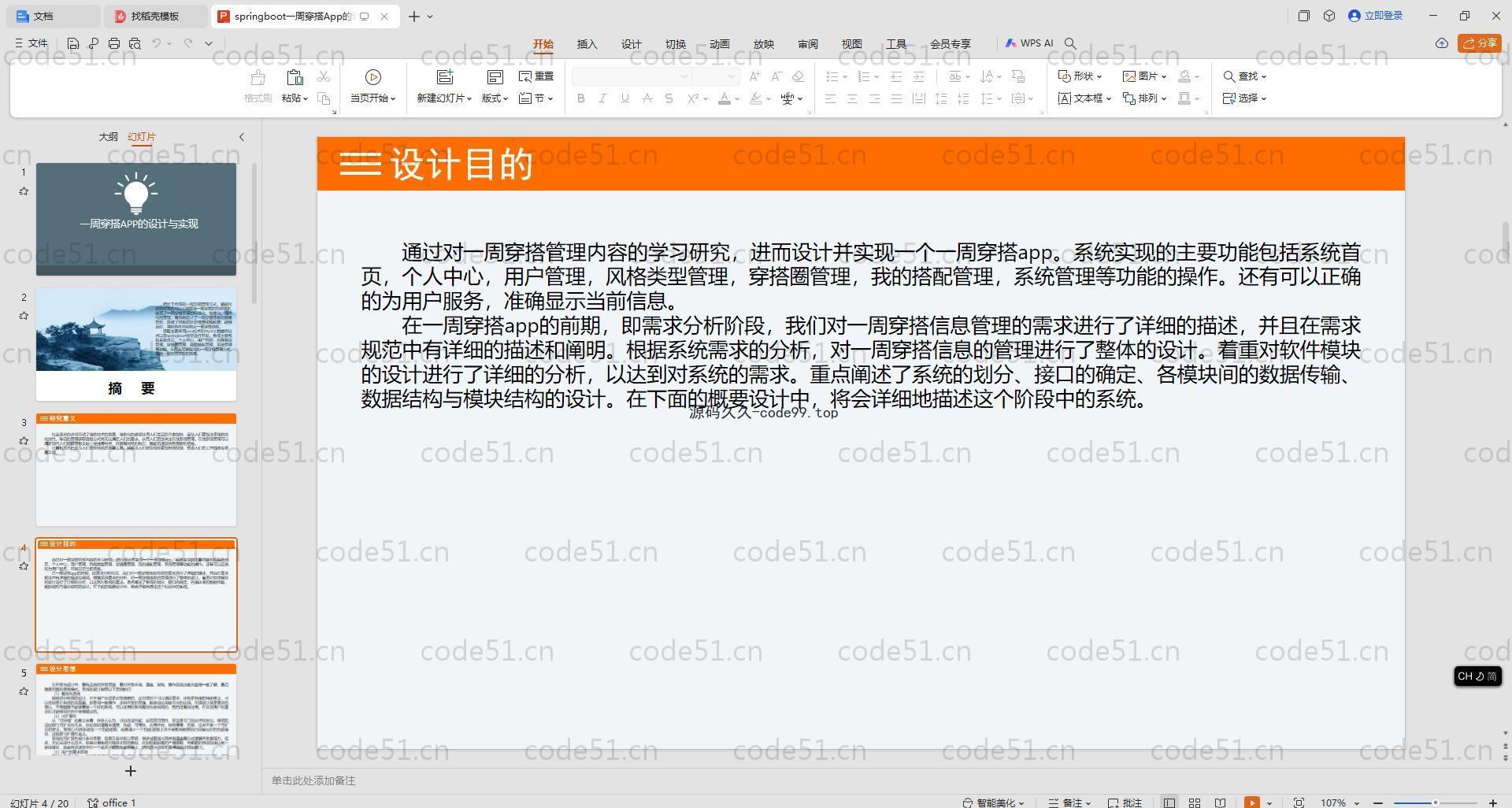The height and width of the screenshot is (808, 1512).
Task: Expand the Picture (图片) dropdown
Action: 1145,76
